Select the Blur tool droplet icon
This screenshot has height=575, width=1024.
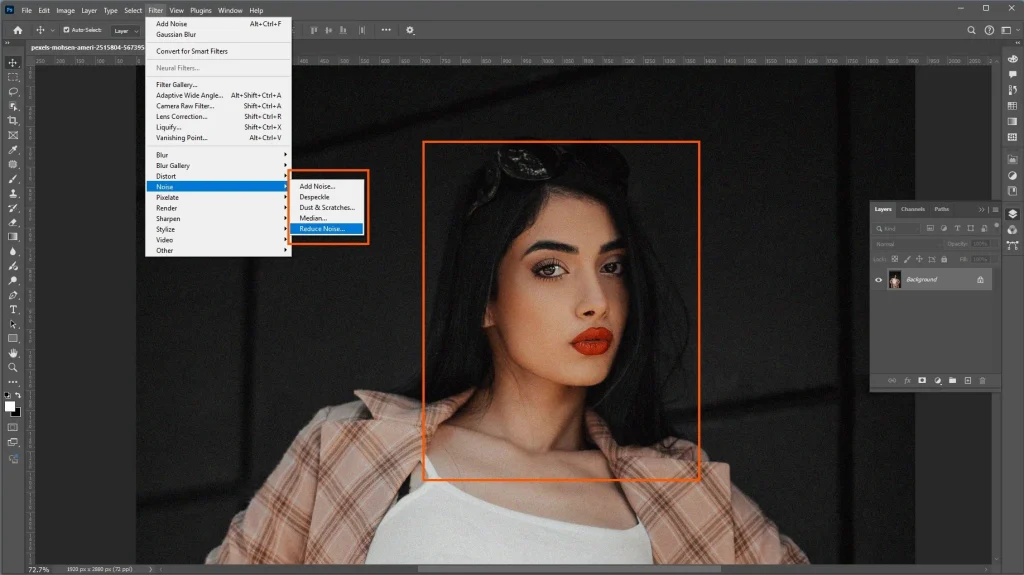13,252
